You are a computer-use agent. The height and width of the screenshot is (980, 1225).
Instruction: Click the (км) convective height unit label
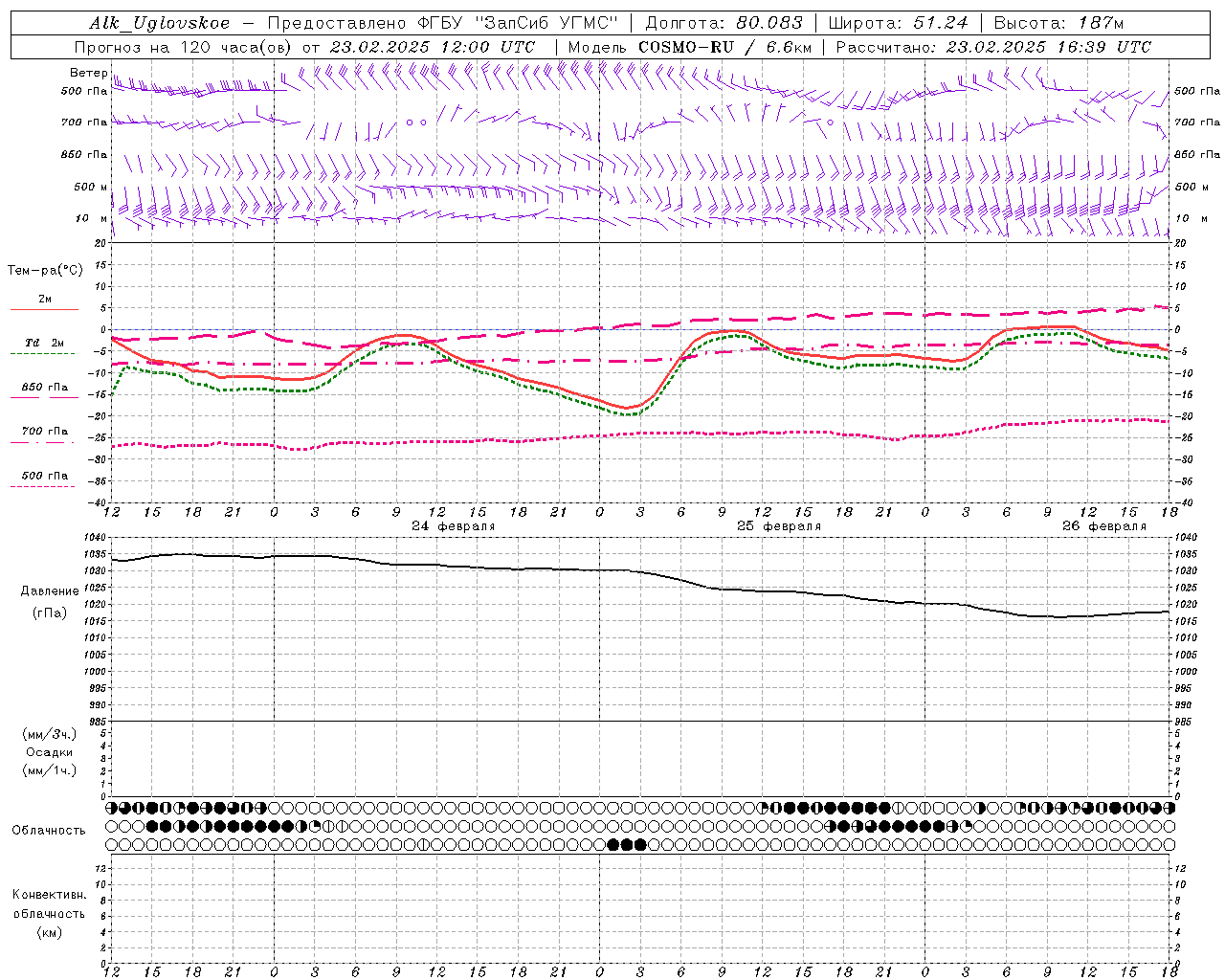tap(49, 932)
